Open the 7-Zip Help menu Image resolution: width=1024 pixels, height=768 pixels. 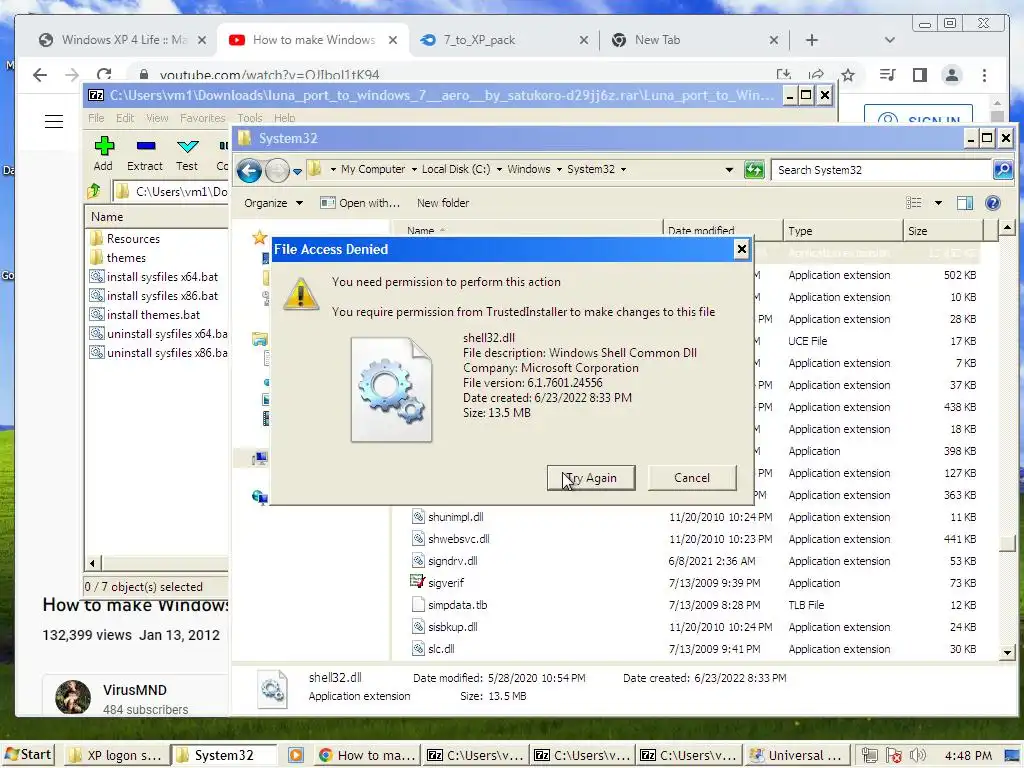pos(284,118)
